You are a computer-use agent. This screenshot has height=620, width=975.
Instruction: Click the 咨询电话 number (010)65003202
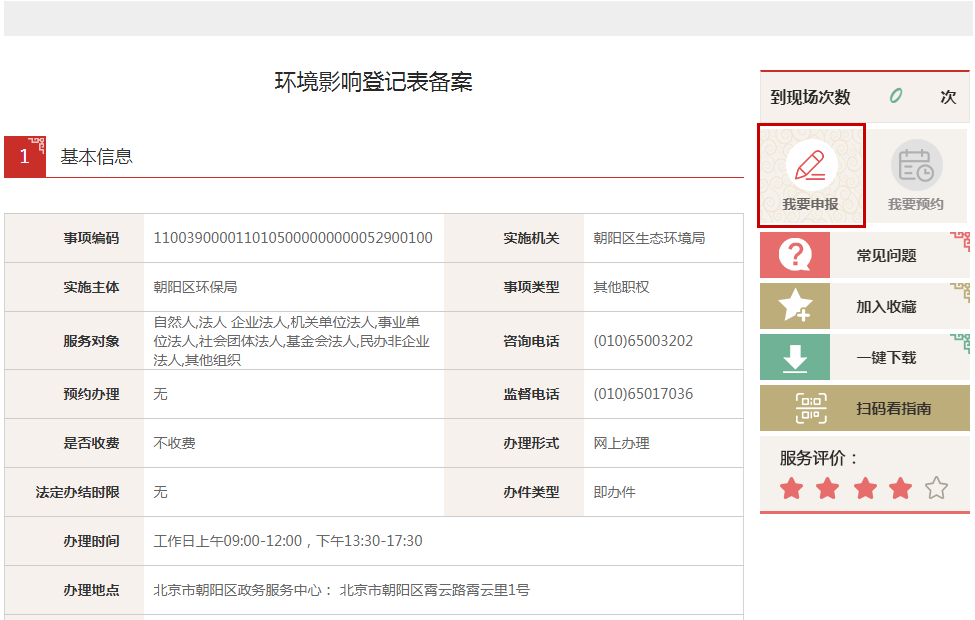(x=643, y=341)
